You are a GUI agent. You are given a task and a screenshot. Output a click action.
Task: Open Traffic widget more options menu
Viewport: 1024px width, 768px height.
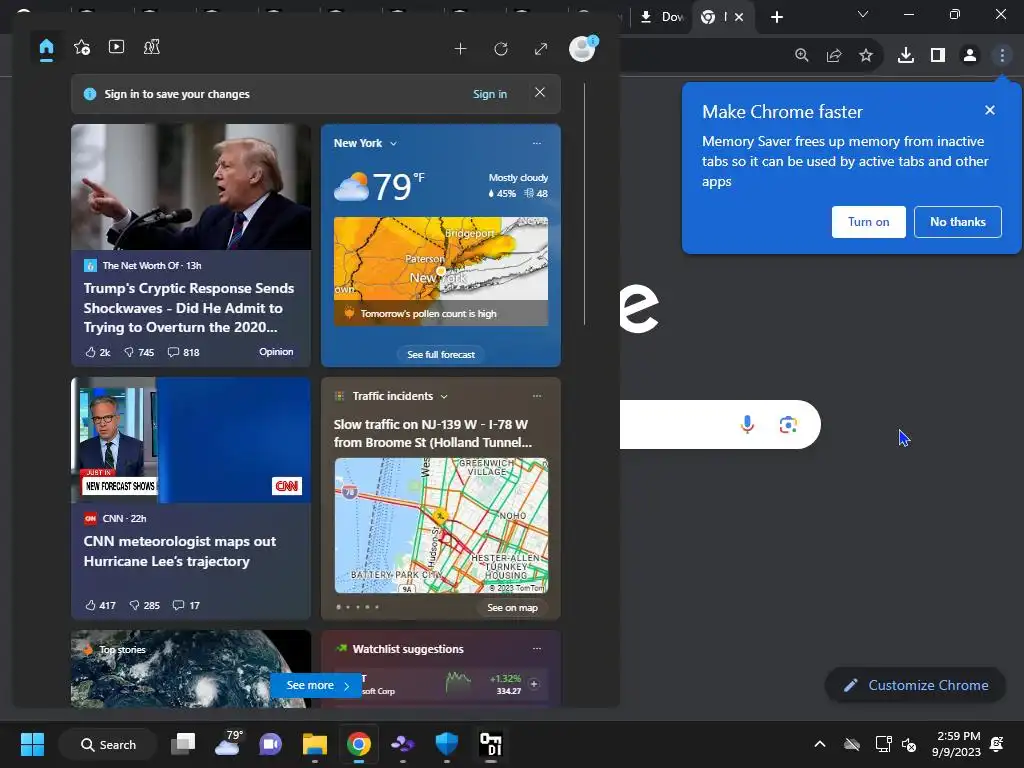click(x=537, y=396)
